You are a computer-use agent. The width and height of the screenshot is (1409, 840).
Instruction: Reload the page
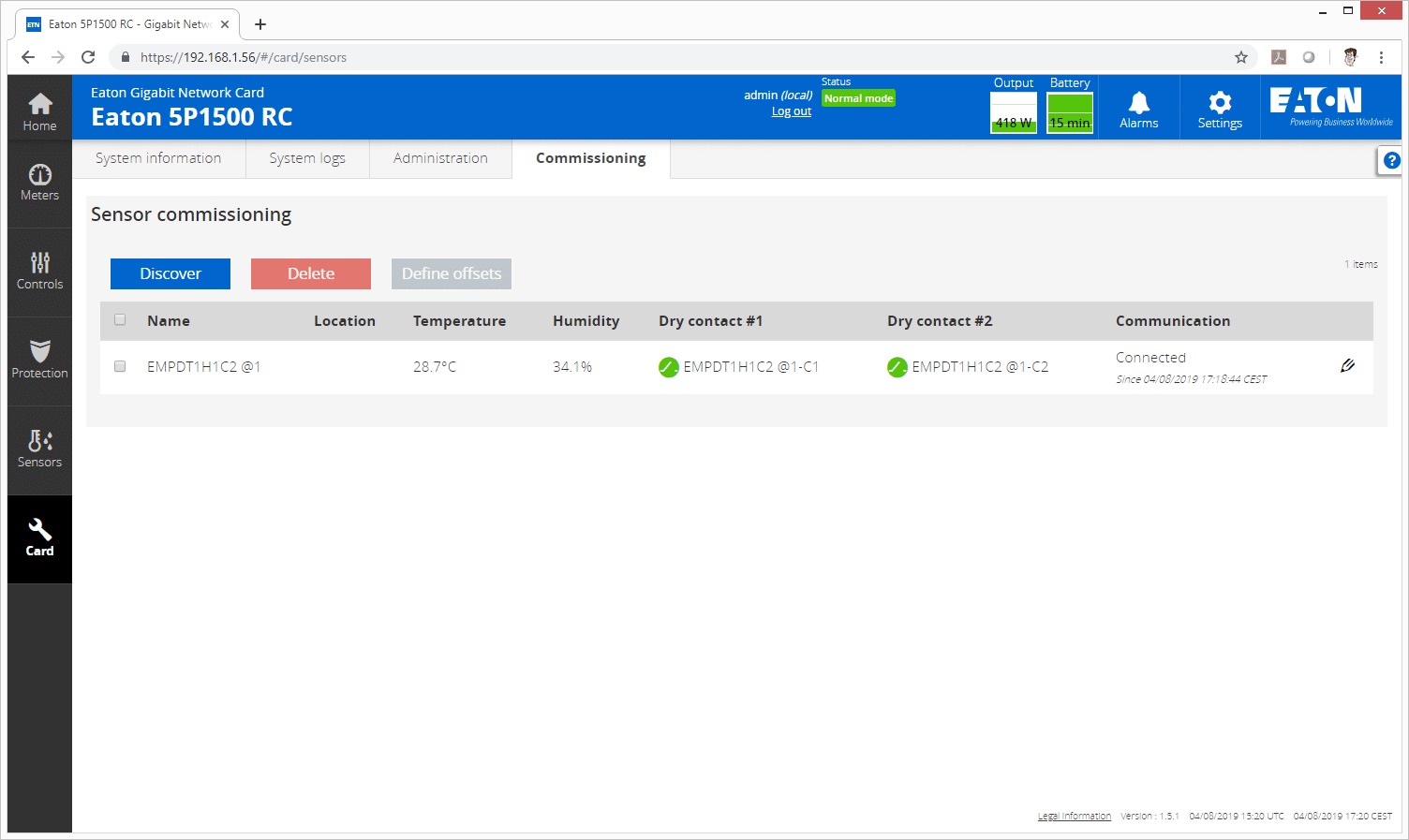[x=88, y=57]
